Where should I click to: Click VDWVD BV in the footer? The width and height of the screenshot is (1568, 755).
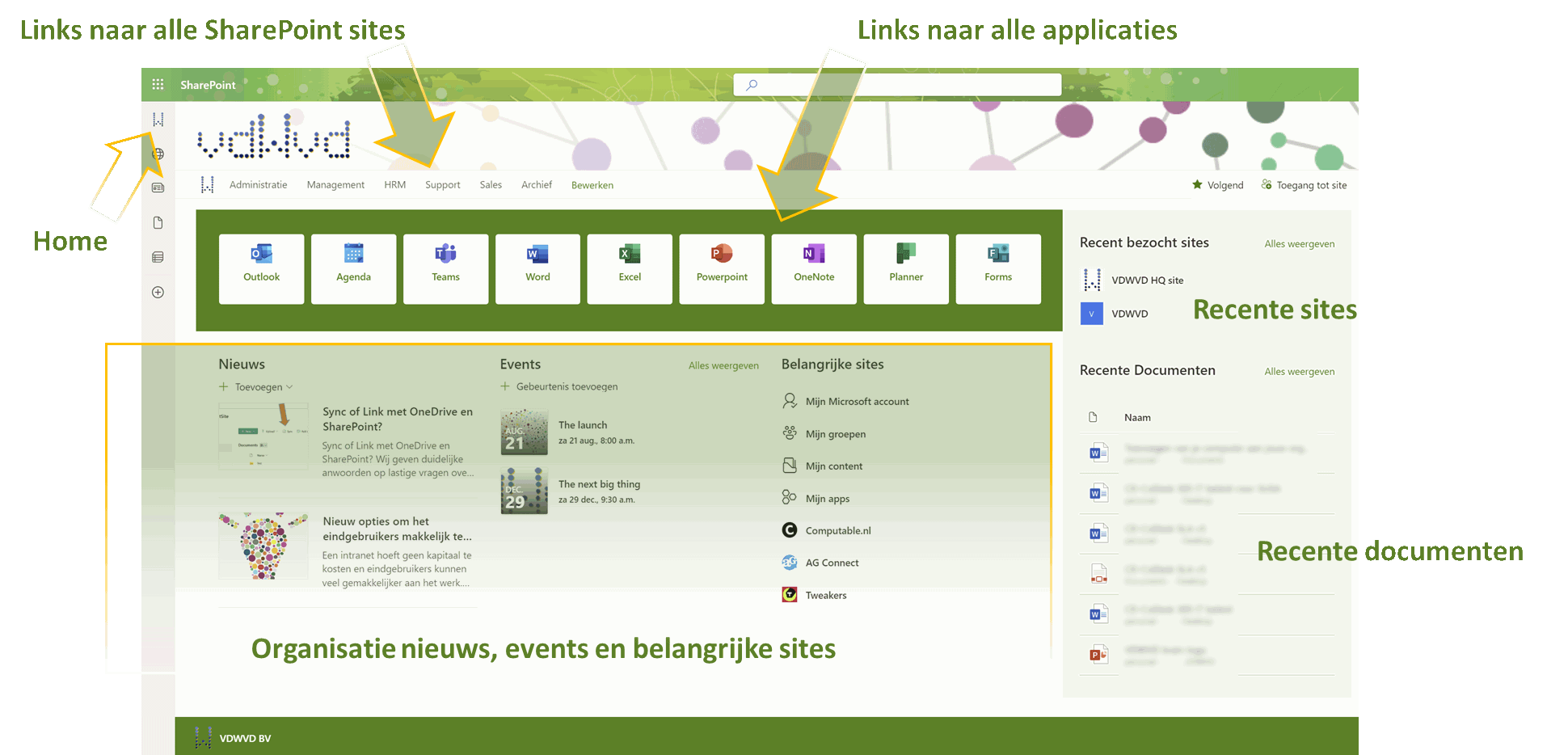pos(245,738)
